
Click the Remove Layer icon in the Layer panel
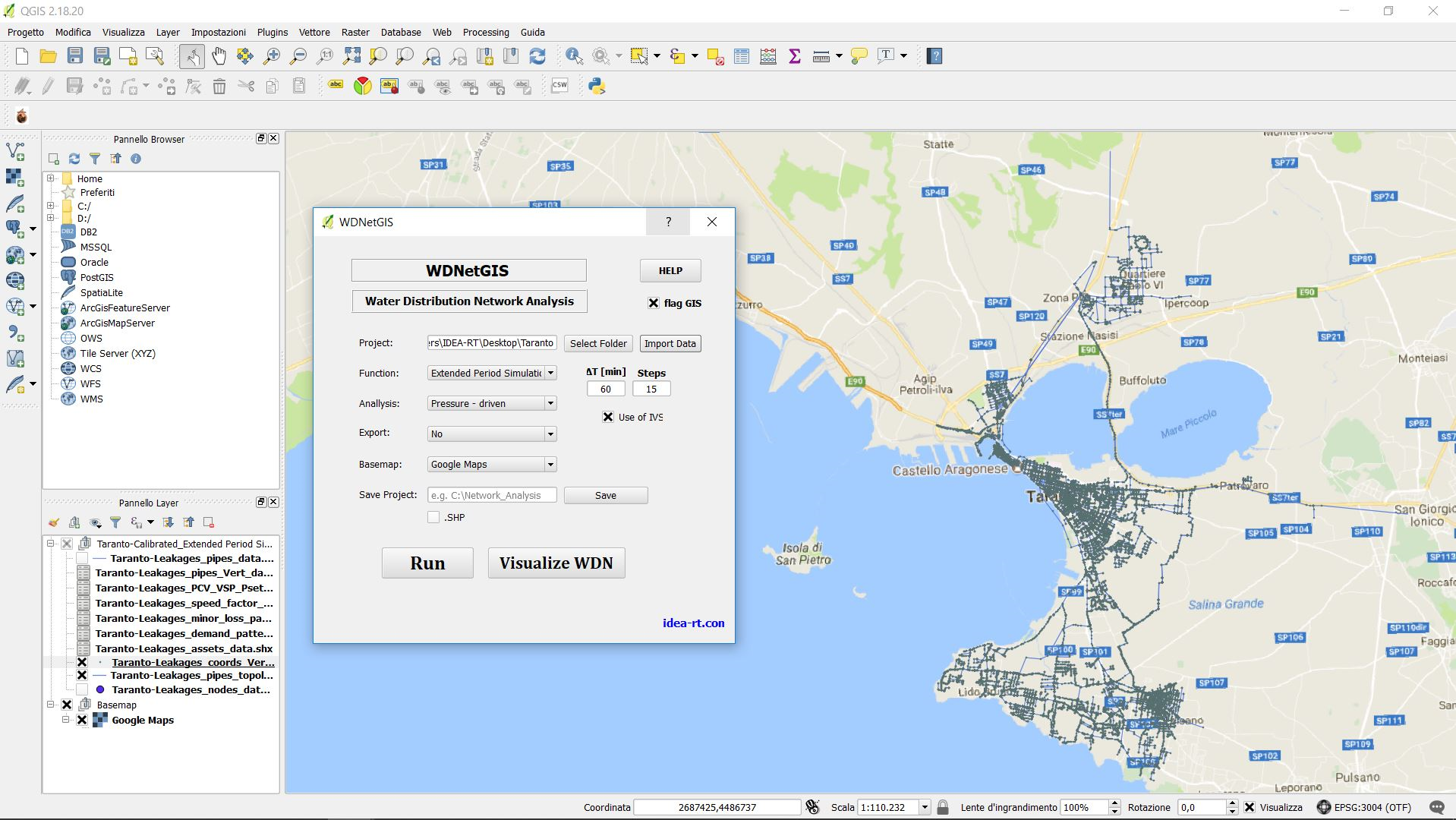(209, 522)
